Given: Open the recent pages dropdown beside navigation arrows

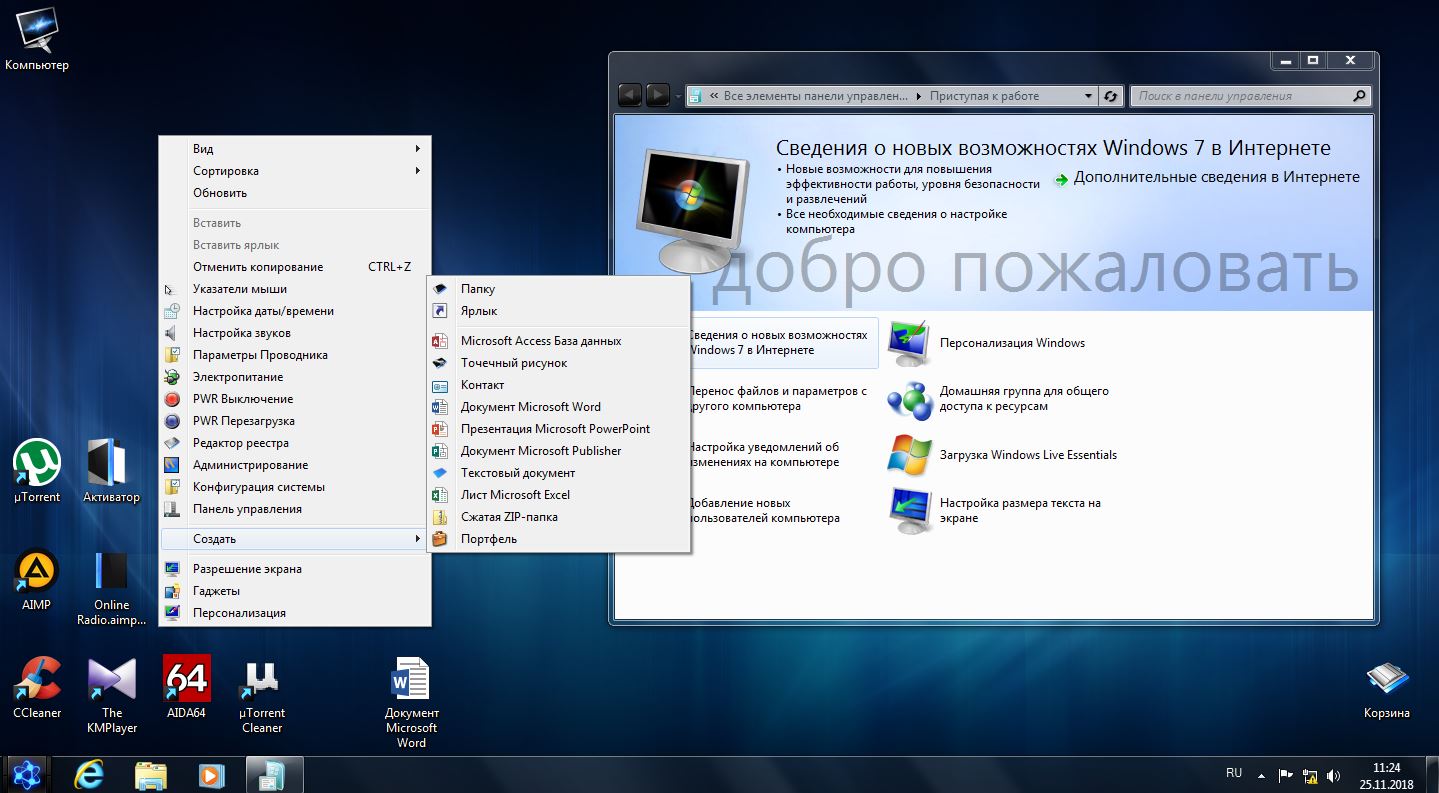Looking at the screenshot, I should (678, 97).
